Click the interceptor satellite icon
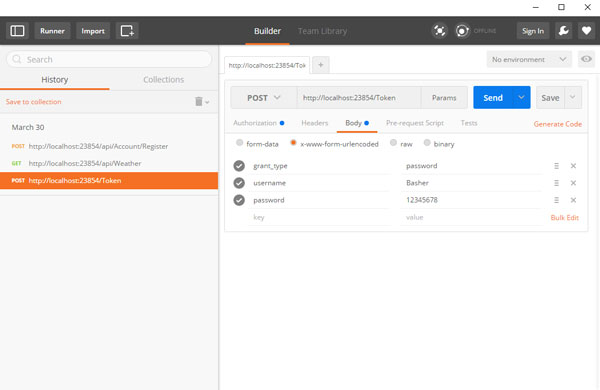 pyautogui.click(x=439, y=31)
